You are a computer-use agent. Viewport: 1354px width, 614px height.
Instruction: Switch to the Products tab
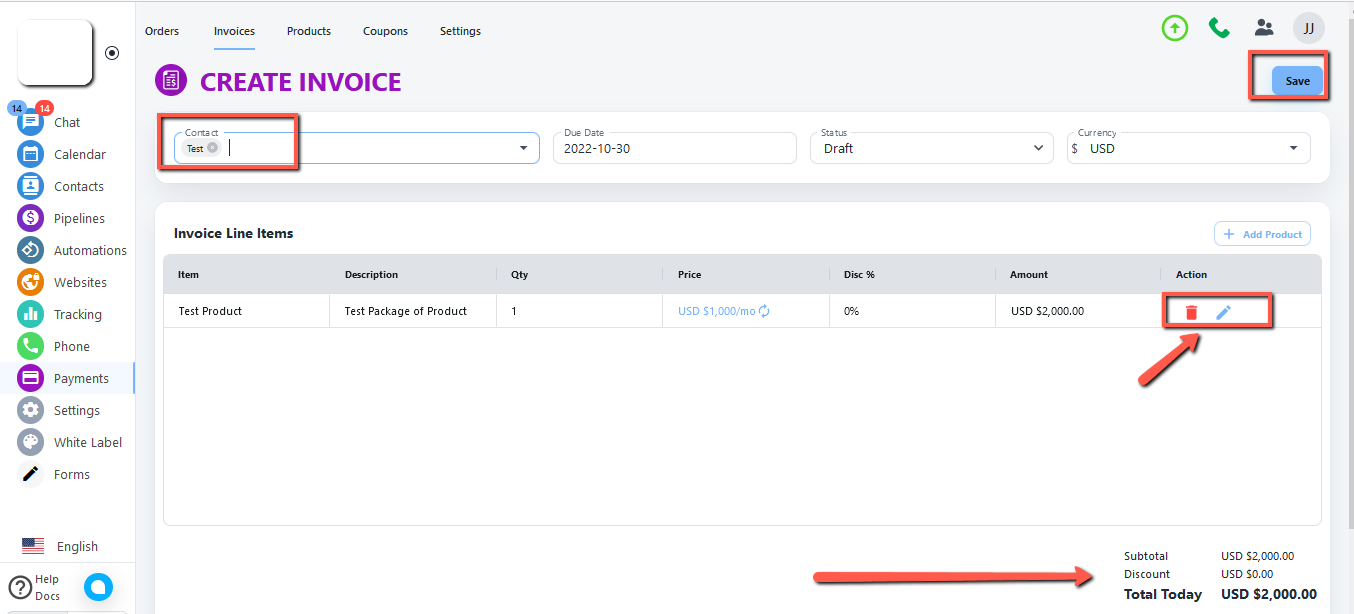click(309, 31)
